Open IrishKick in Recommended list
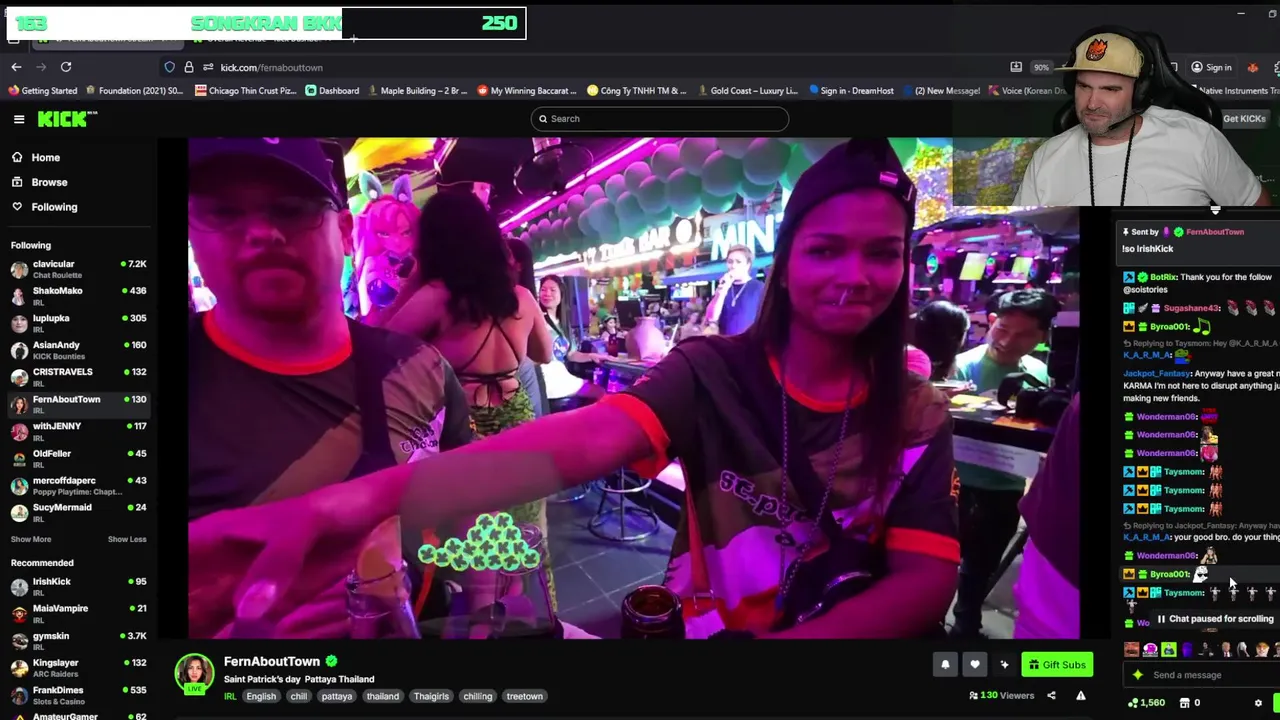This screenshot has height=720, width=1280. [x=79, y=586]
